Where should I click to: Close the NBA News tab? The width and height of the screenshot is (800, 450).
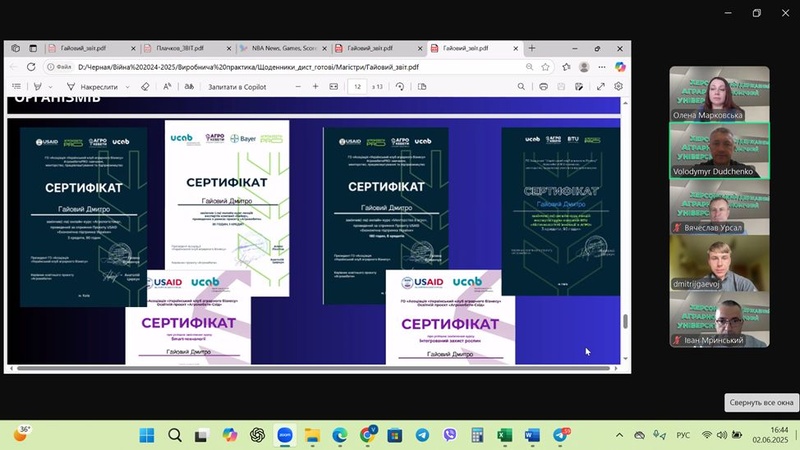click(x=324, y=48)
